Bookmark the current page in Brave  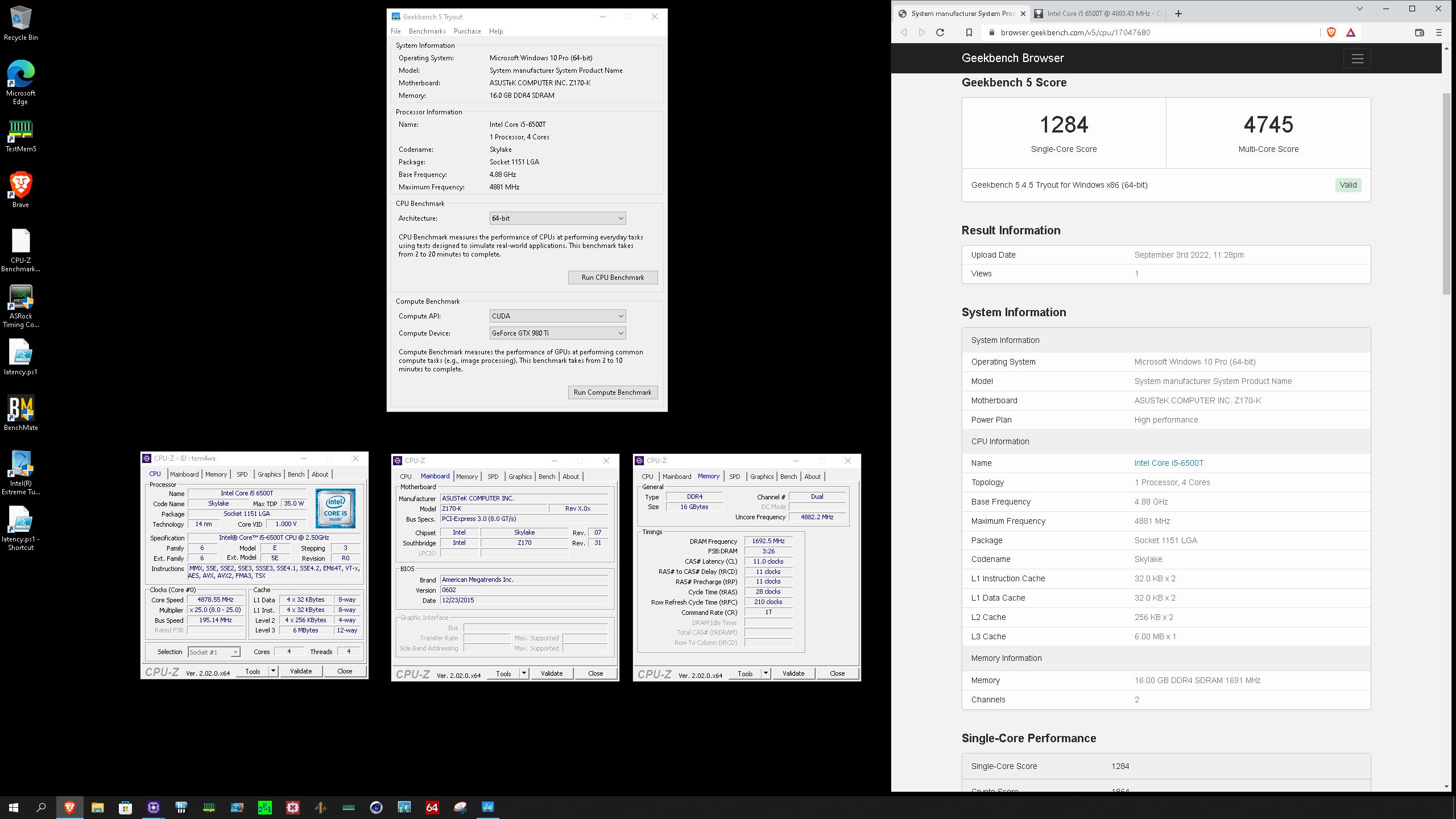(969, 32)
